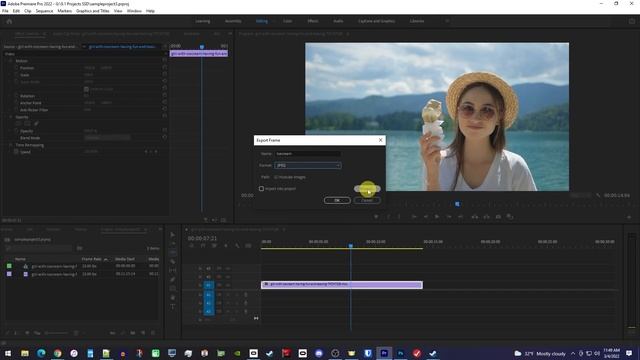Select the Track Select Forward tool
Image resolution: width=640 pixels, height=360 pixels.
pyautogui.click(x=173, y=244)
